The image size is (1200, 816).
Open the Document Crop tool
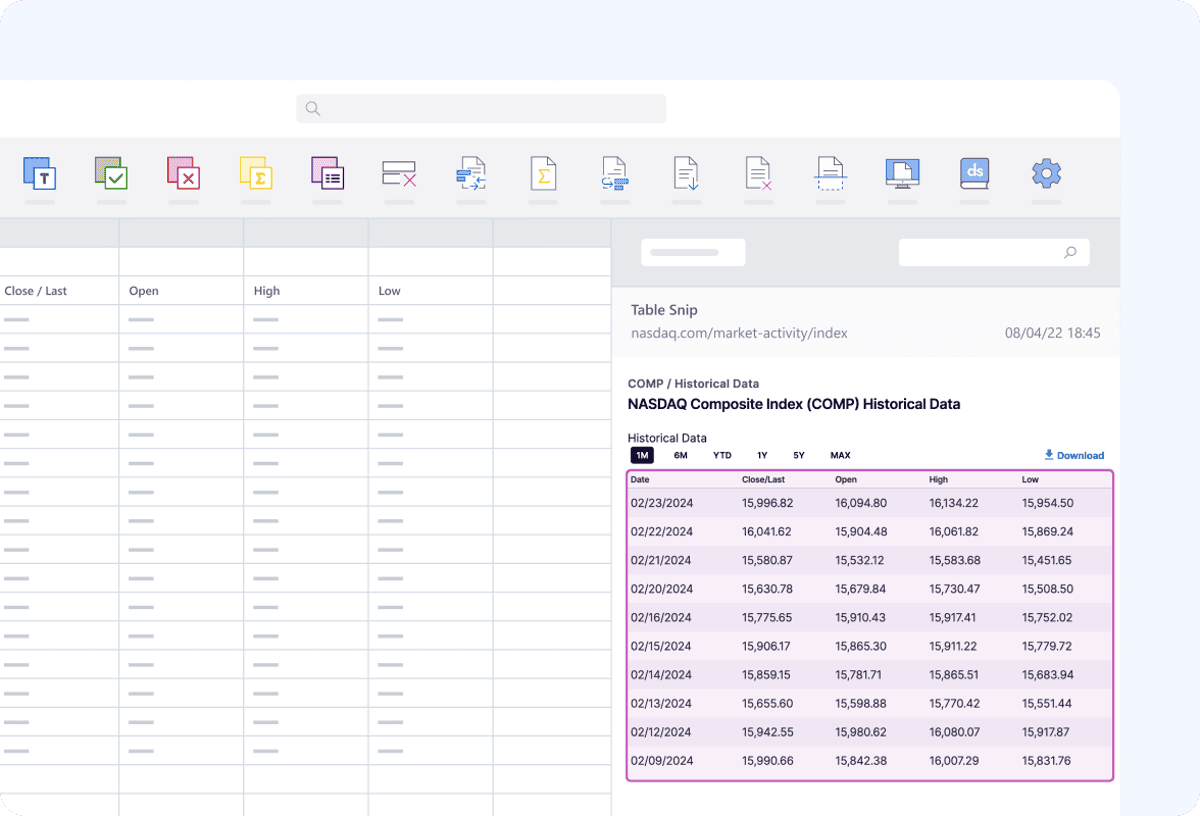(831, 175)
